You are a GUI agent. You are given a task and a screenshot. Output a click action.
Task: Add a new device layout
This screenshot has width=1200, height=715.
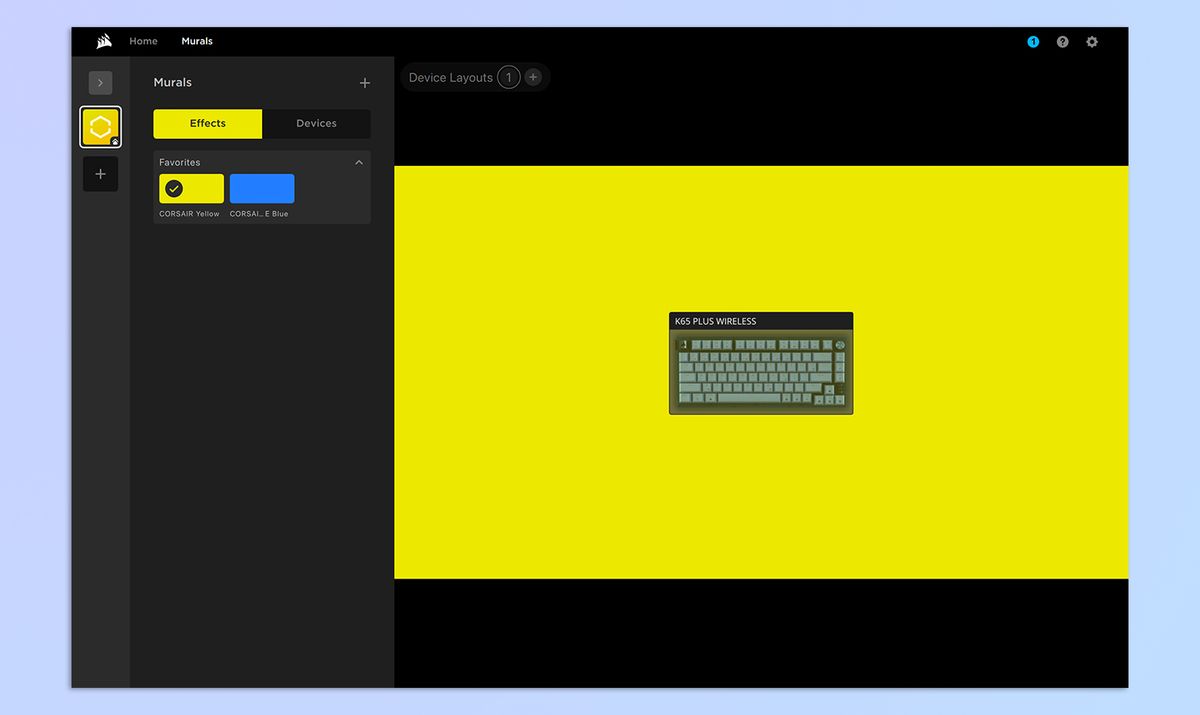tap(534, 78)
